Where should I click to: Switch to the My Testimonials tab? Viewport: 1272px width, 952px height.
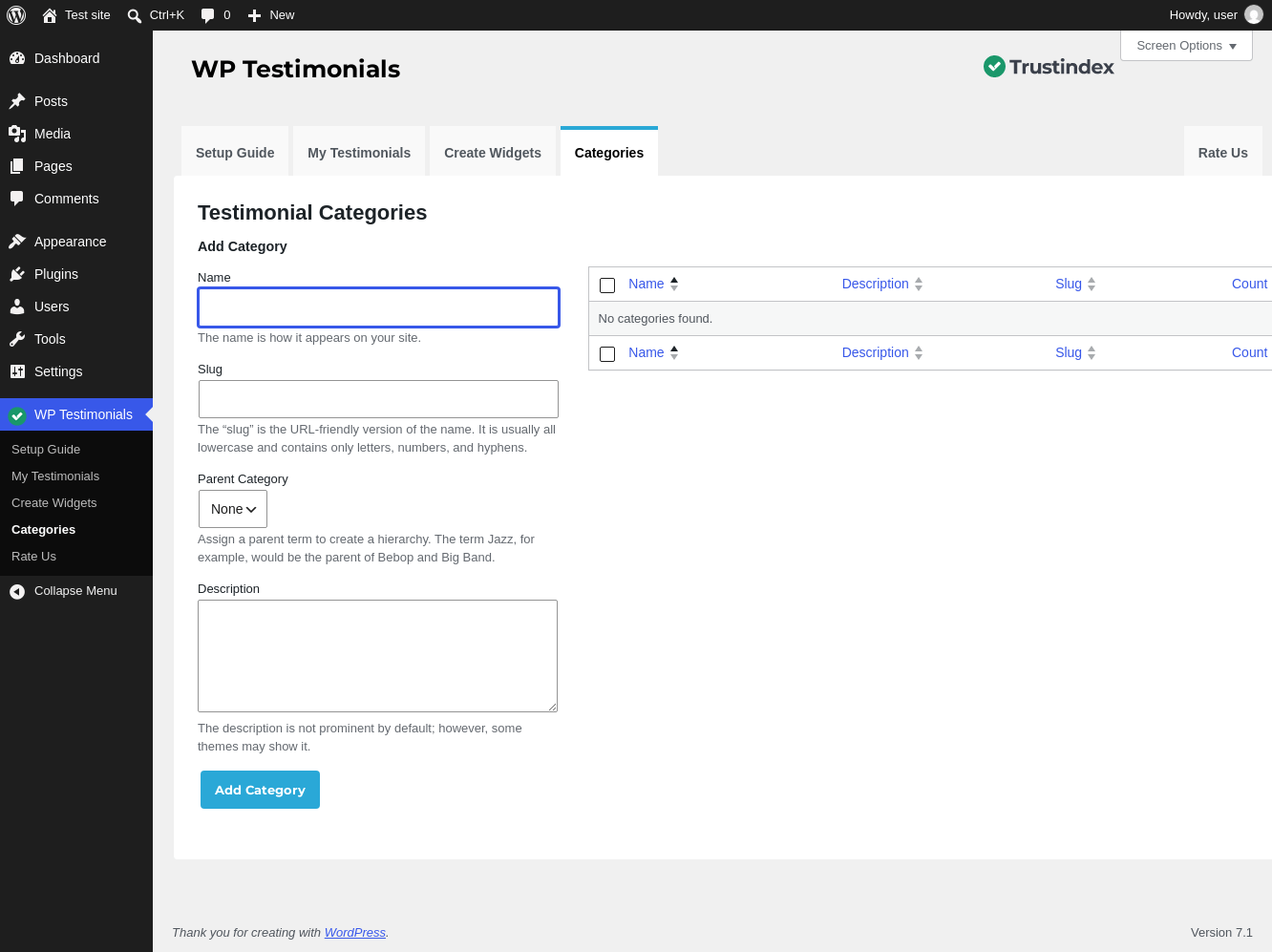(359, 153)
